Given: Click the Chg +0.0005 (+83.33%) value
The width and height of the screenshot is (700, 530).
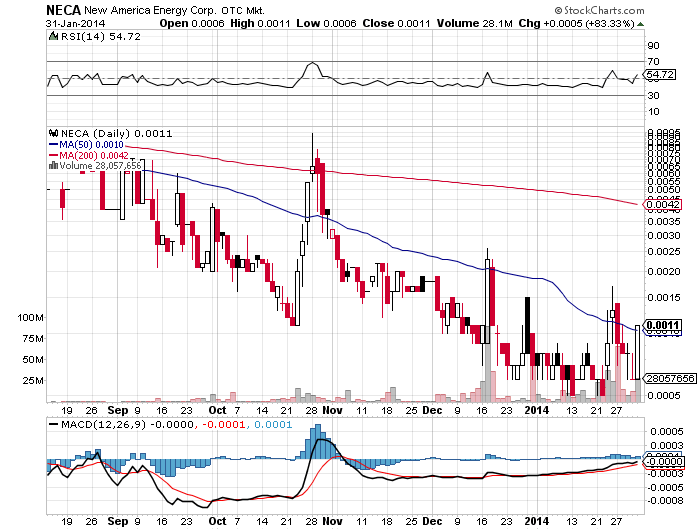Looking at the screenshot, I should (x=576, y=24).
